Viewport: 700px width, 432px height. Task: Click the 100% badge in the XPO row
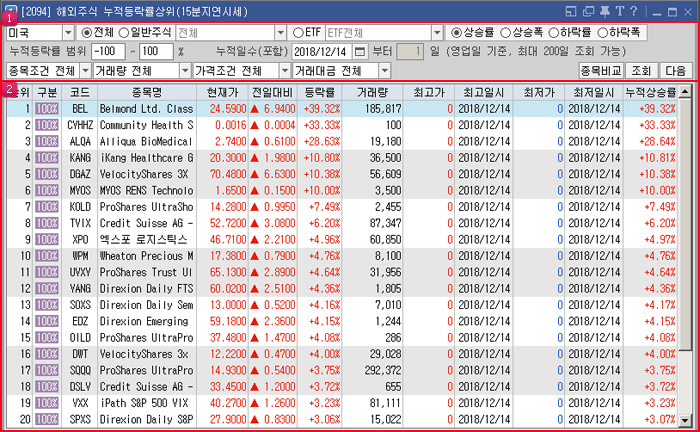coord(47,240)
